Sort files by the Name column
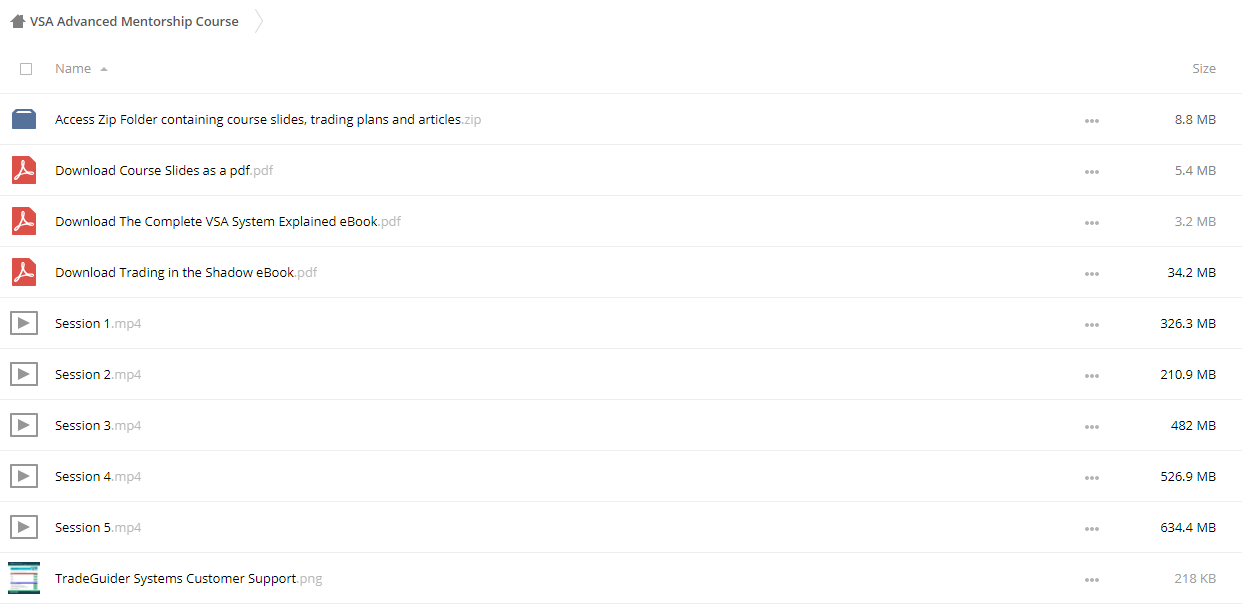The image size is (1242, 607). coord(73,69)
